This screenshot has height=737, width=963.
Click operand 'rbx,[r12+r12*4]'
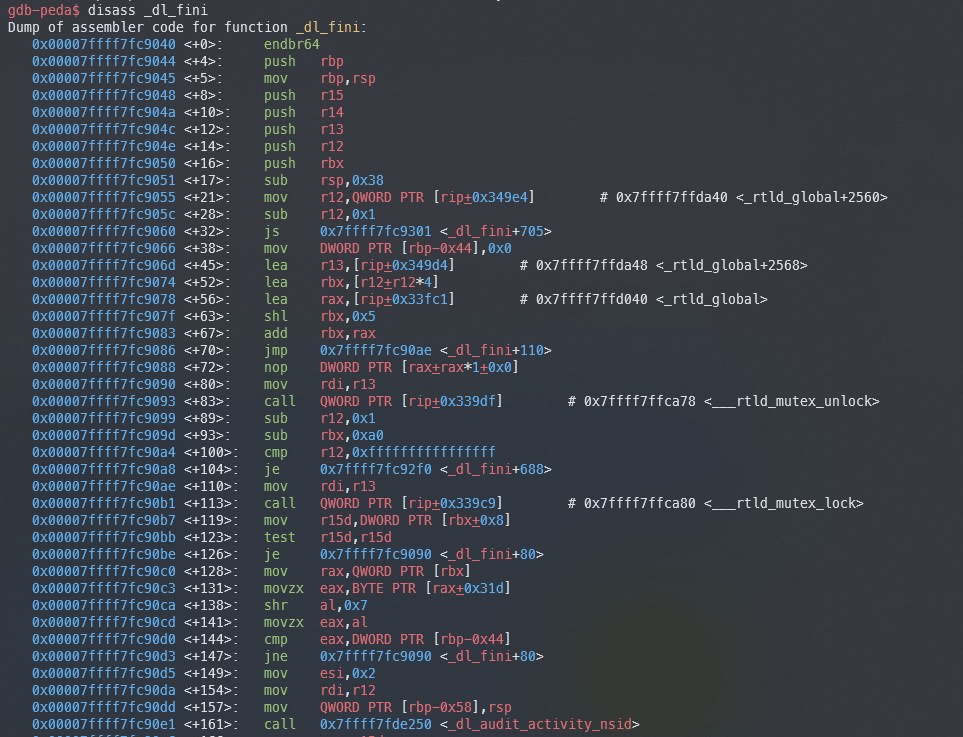pyautogui.click(x=380, y=283)
